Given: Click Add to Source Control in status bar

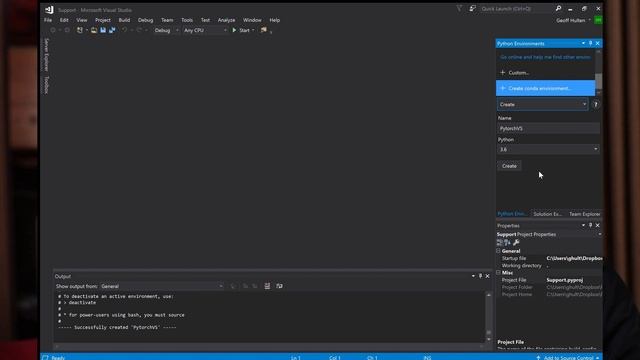Looking at the screenshot, I should point(569,358).
